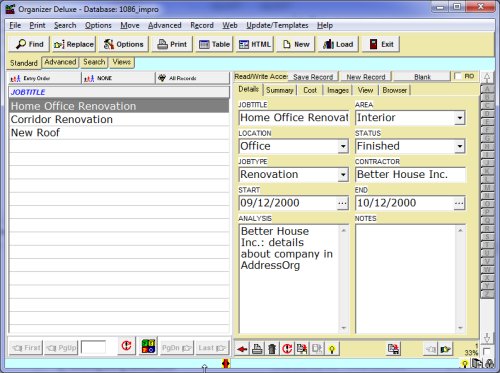Image resolution: width=500 pixels, height=373 pixels.
Task: Open the File menu
Action: click(15, 25)
